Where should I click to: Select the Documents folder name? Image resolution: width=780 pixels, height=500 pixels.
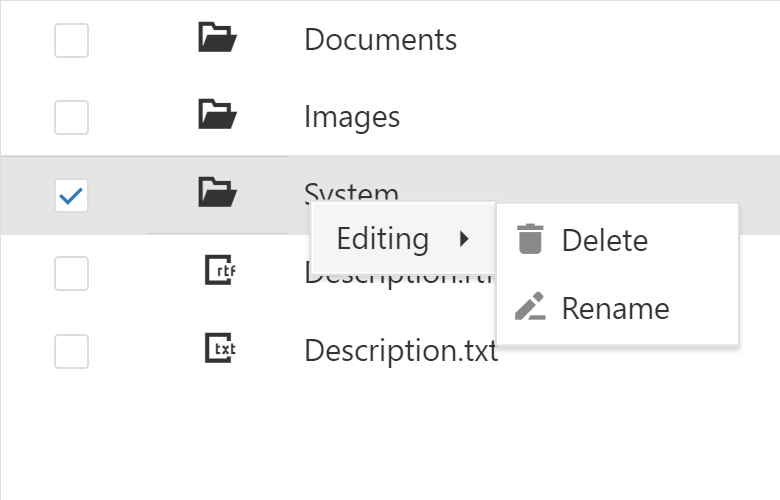tap(381, 40)
